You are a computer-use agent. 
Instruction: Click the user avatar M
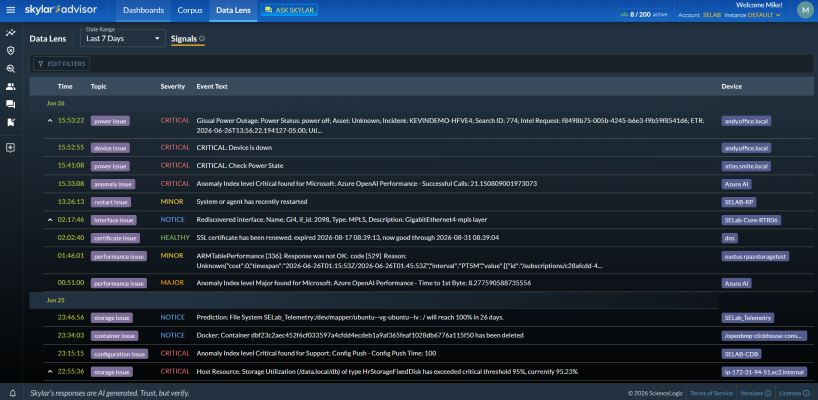(804, 10)
